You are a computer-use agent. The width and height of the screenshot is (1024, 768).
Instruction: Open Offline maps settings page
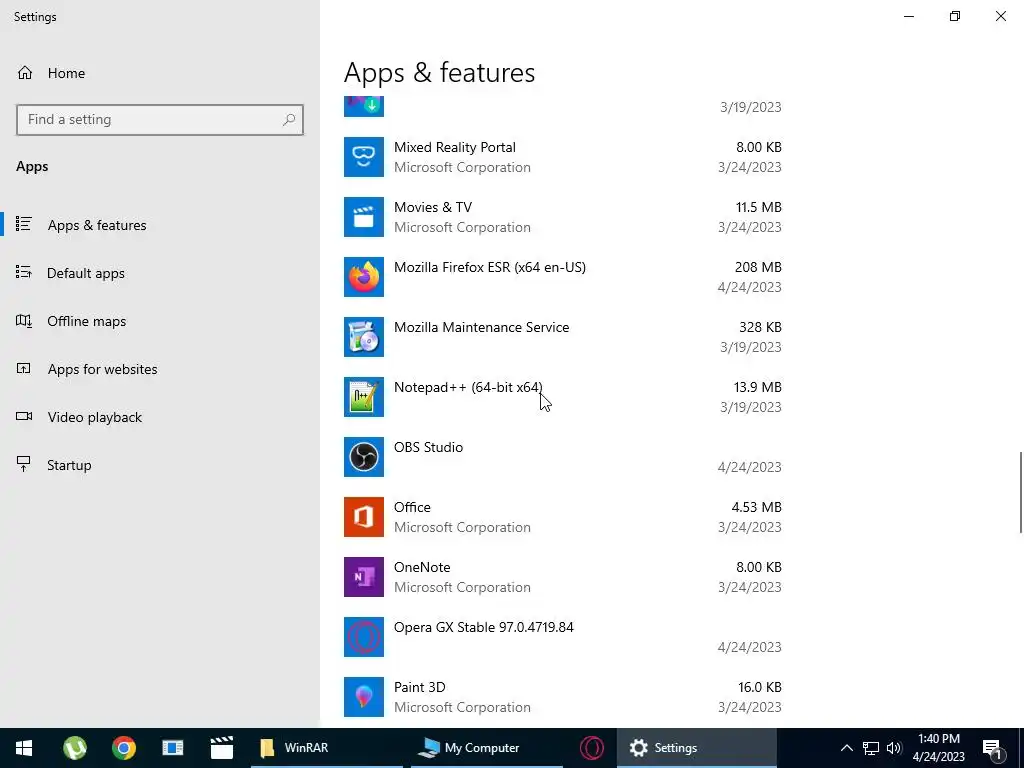[x=160, y=321]
